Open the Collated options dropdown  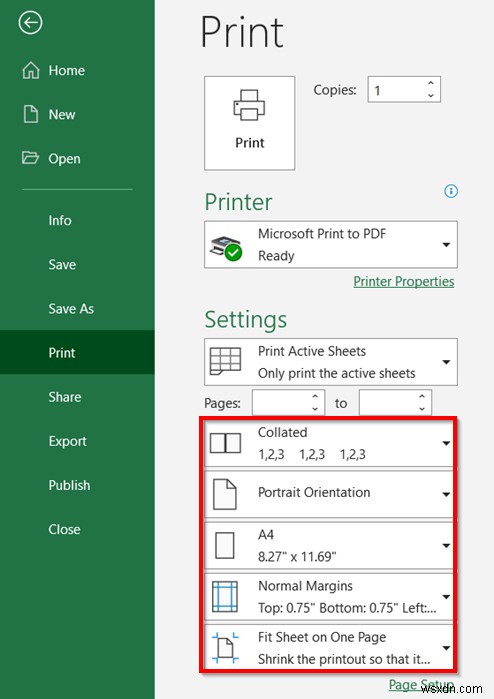pos(329,443)
